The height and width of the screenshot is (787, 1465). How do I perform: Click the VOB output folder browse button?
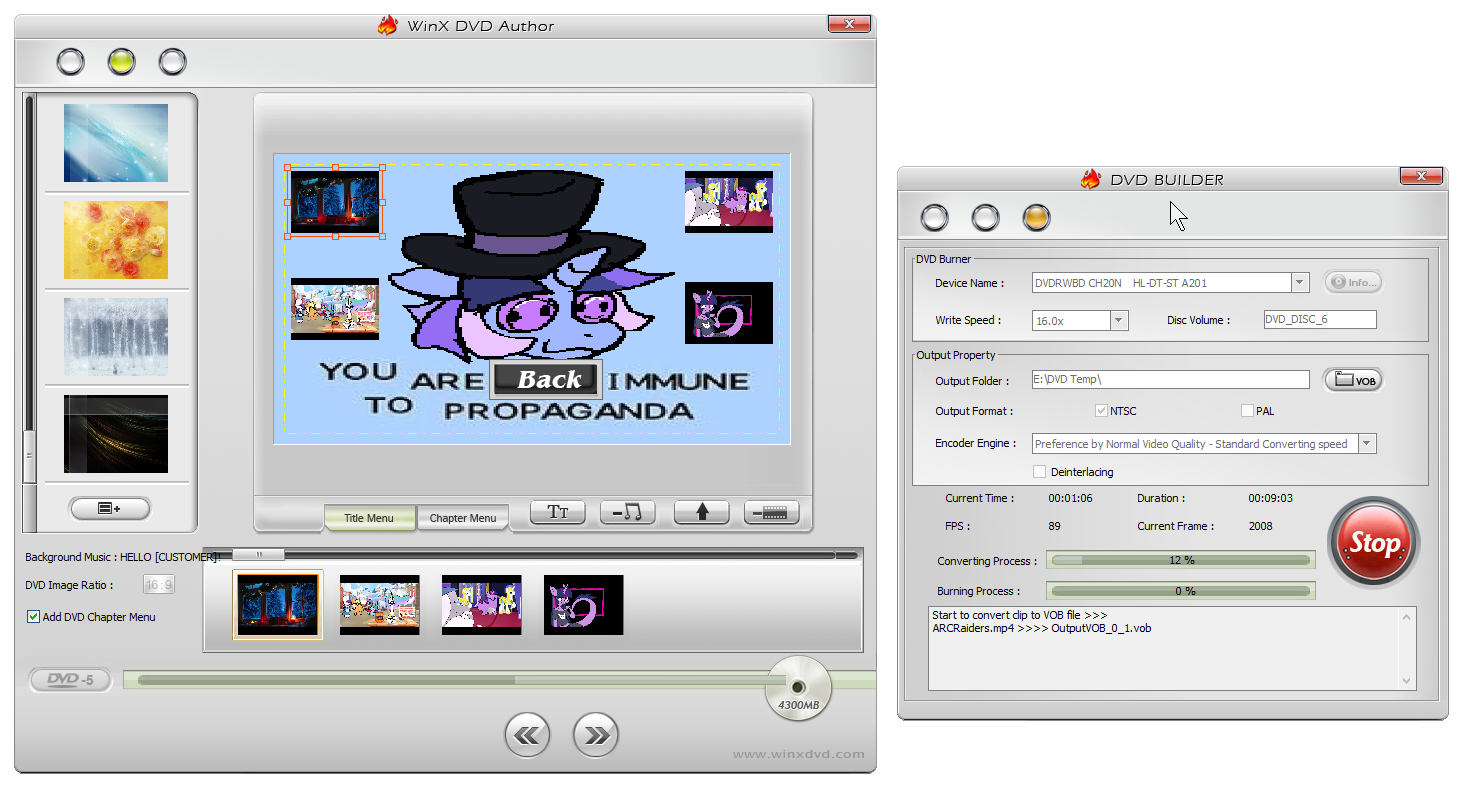point(1353,380)
